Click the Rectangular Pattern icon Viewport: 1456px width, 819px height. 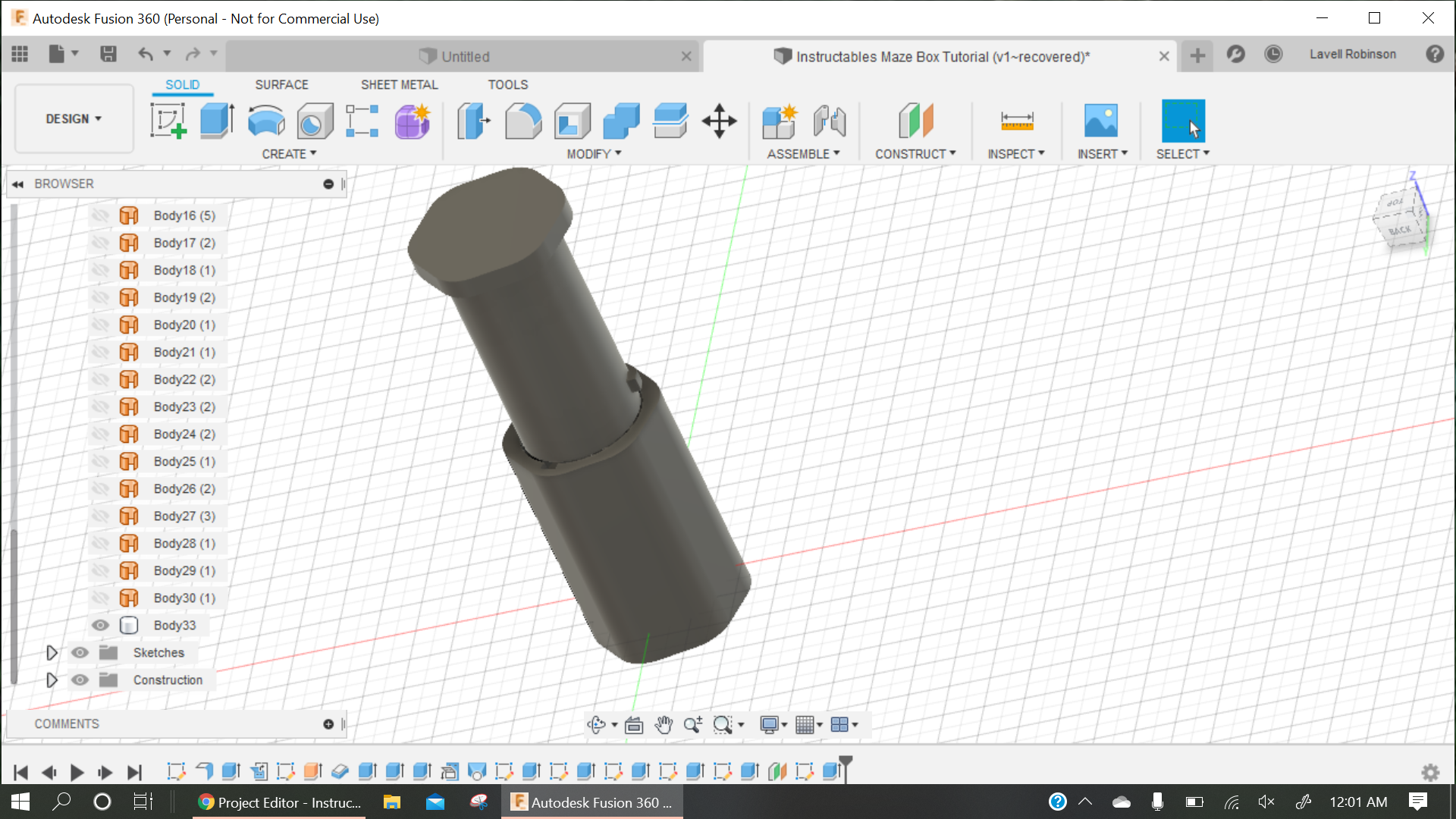[x=362, y=121]
